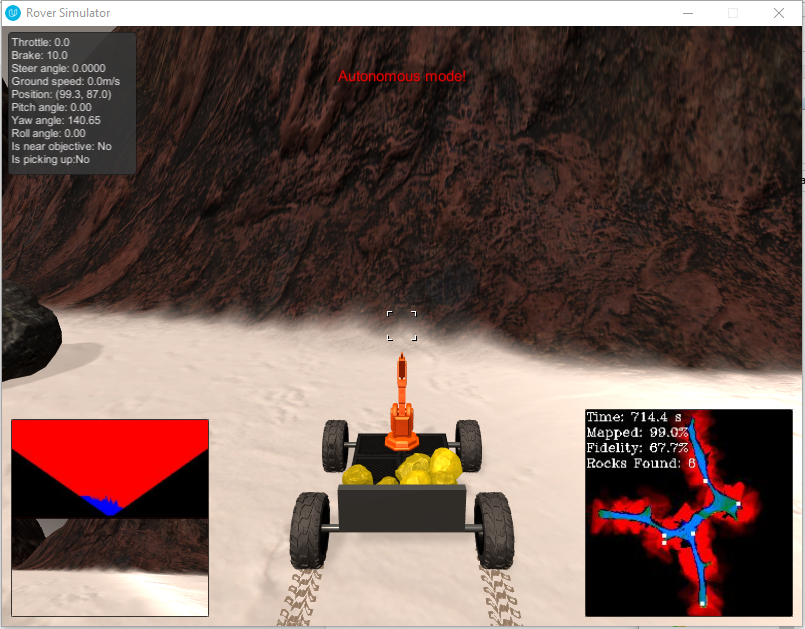Click the blue mapped path on world map
Screen dimensions: 805x629
(683, 531)
